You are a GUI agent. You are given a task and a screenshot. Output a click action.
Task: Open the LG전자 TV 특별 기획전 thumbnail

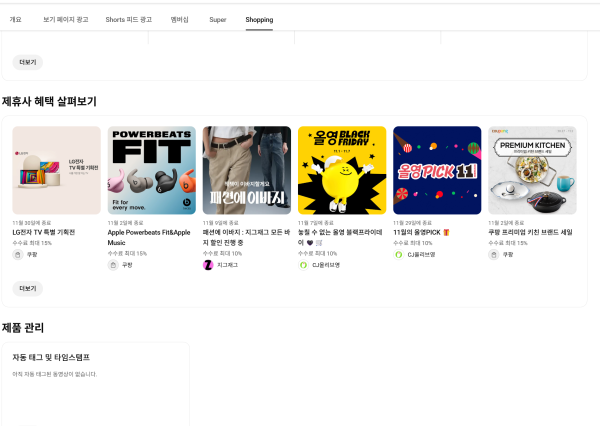point(56,170)
